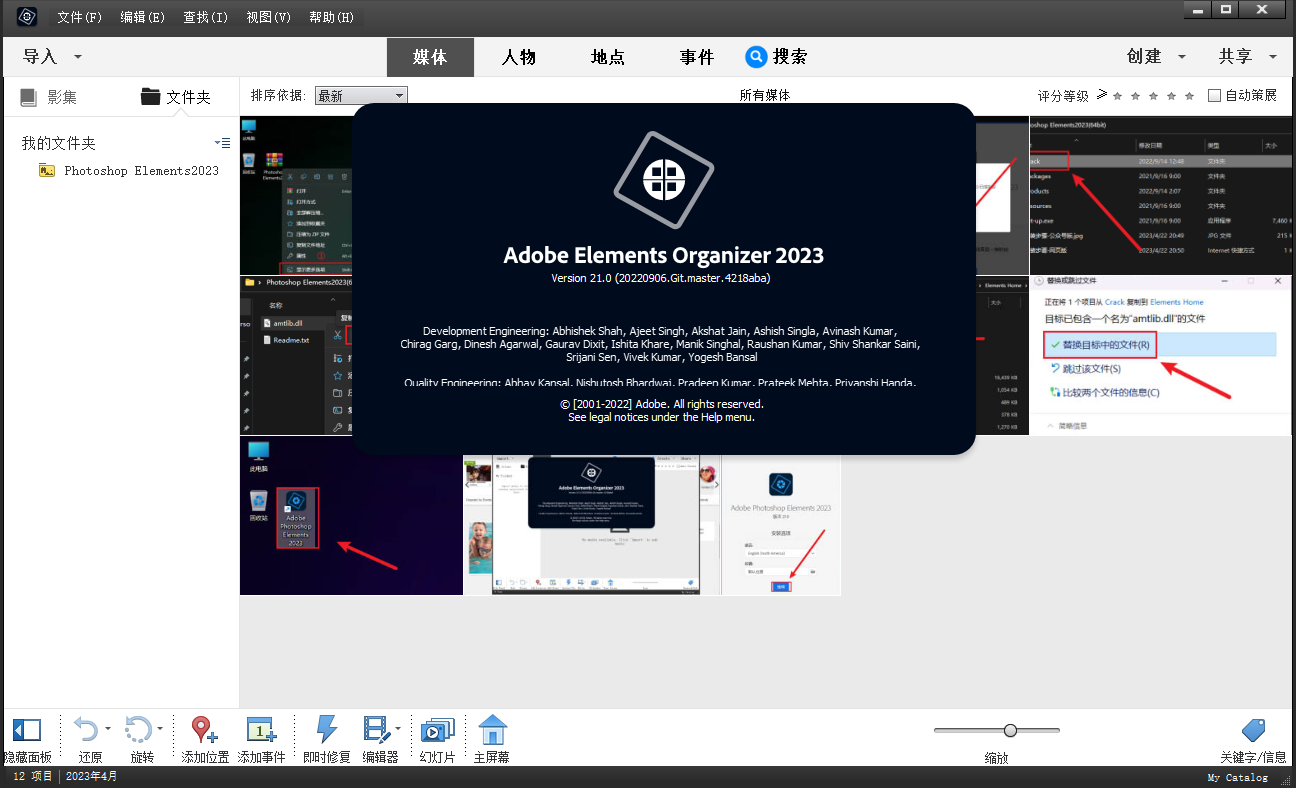Open the 视图(V) menu
Screen dimensions: 1296x788
(269, 17)
